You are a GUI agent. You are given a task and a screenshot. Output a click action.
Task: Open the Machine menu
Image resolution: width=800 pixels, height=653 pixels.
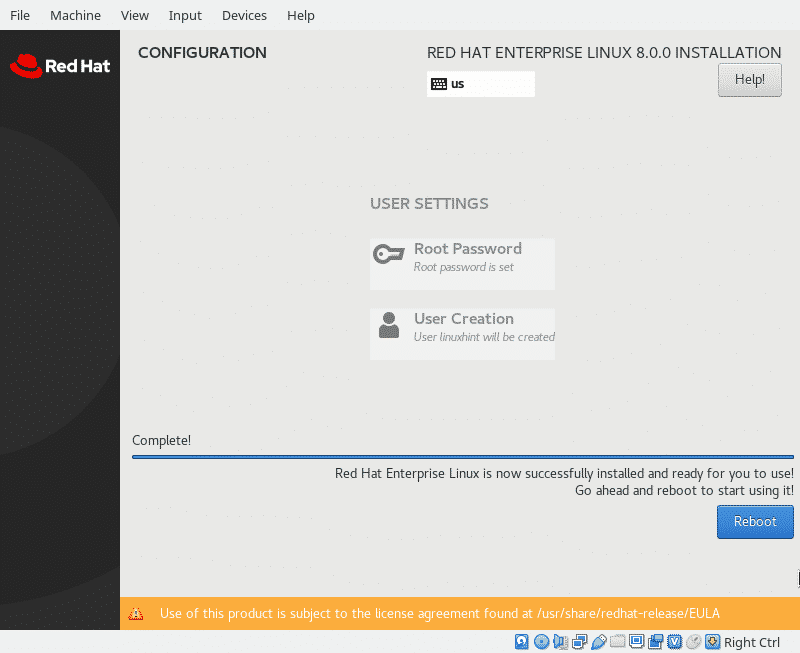point(75,15)
